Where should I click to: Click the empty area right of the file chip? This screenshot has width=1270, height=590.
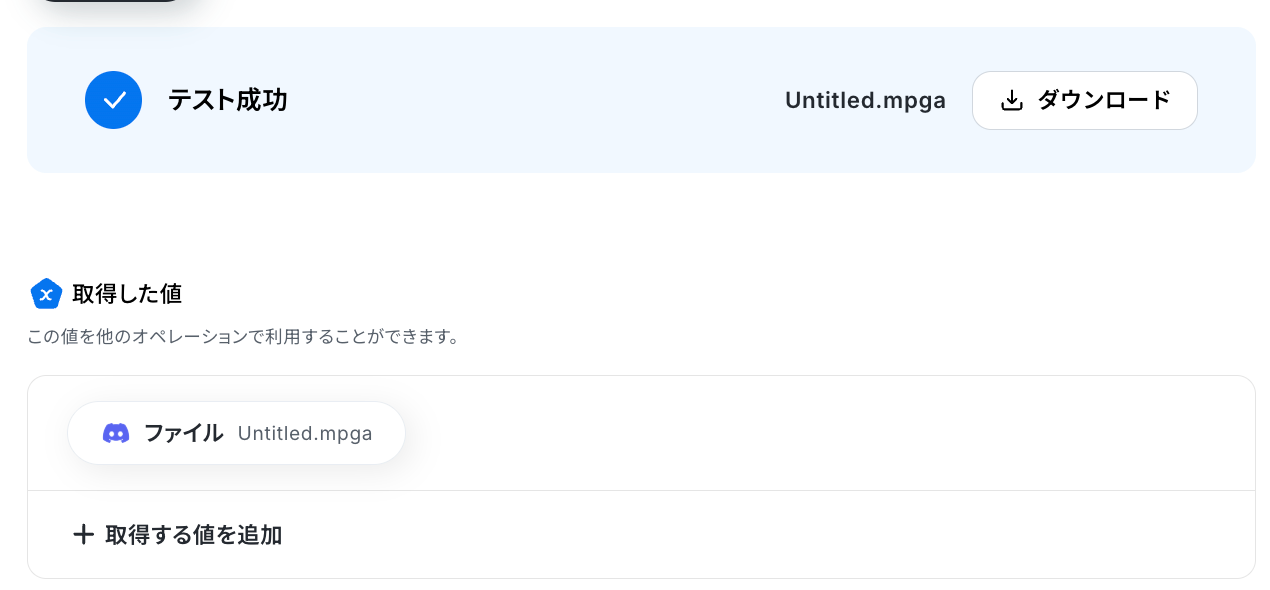coord(830,433)
